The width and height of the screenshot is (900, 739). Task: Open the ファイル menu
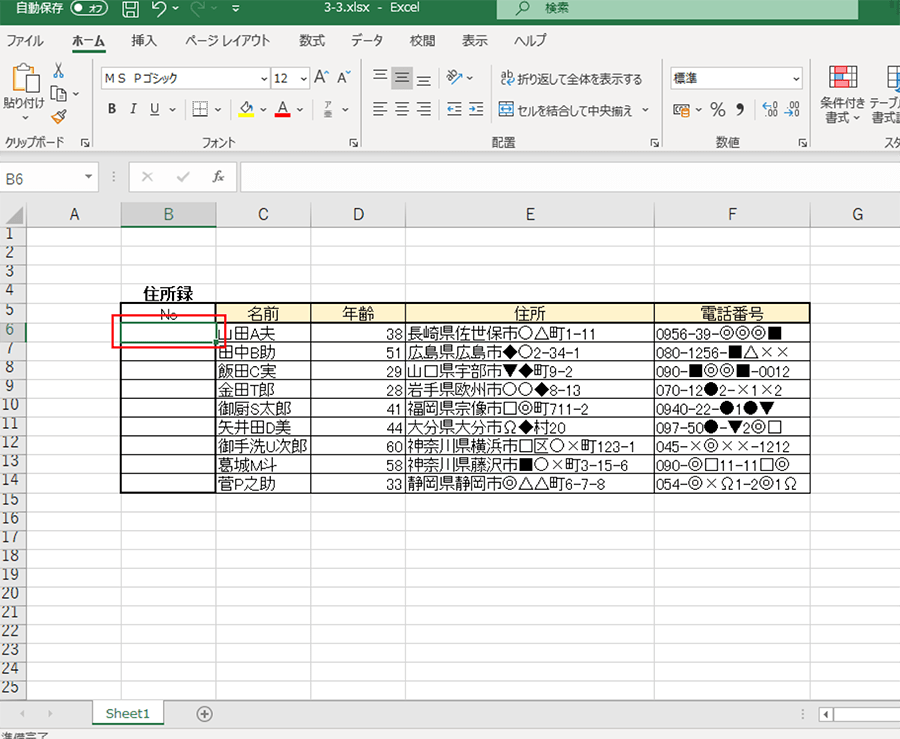click(25, 41)
